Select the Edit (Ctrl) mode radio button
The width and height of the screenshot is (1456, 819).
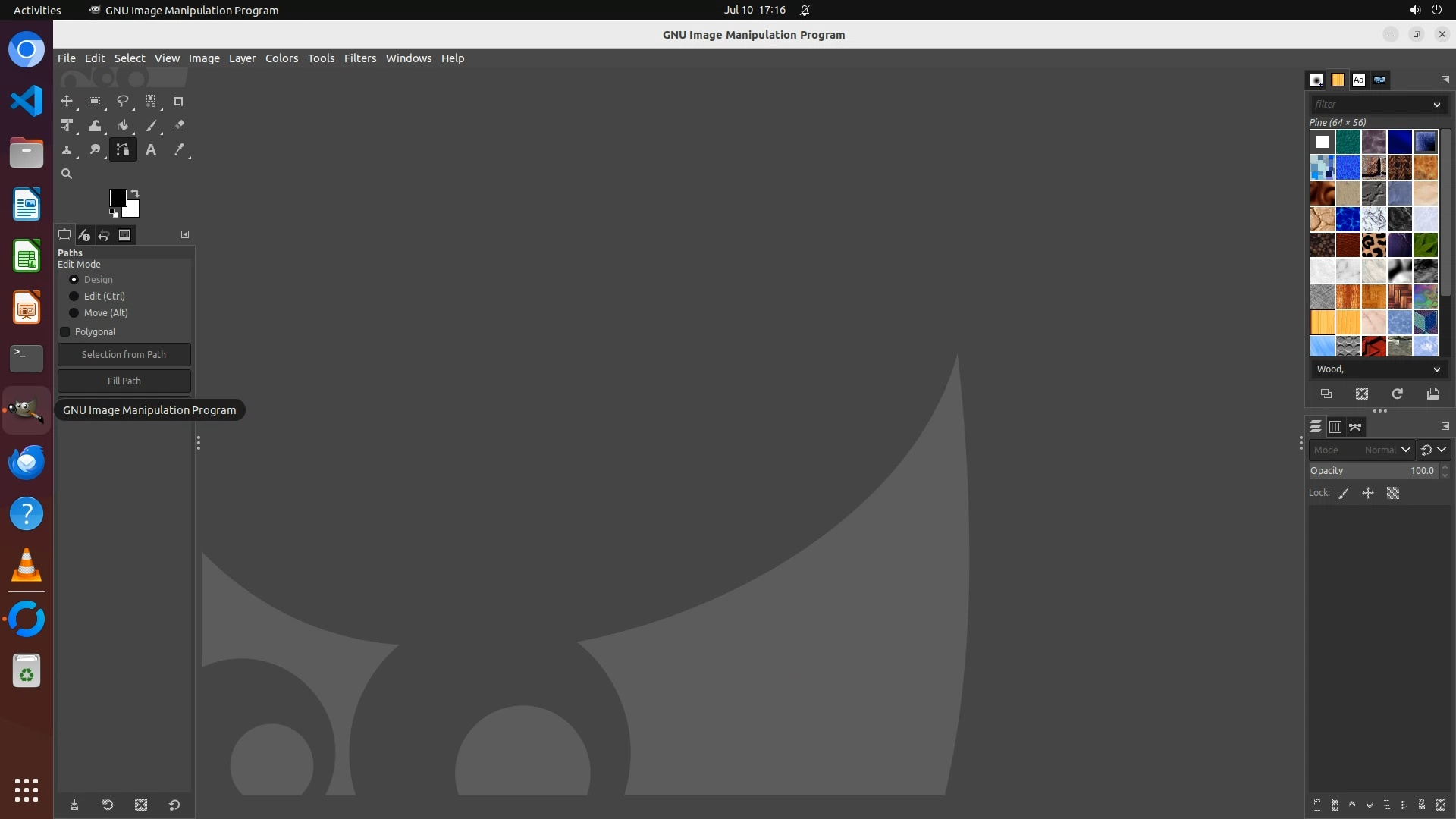[x=74, y=297]
